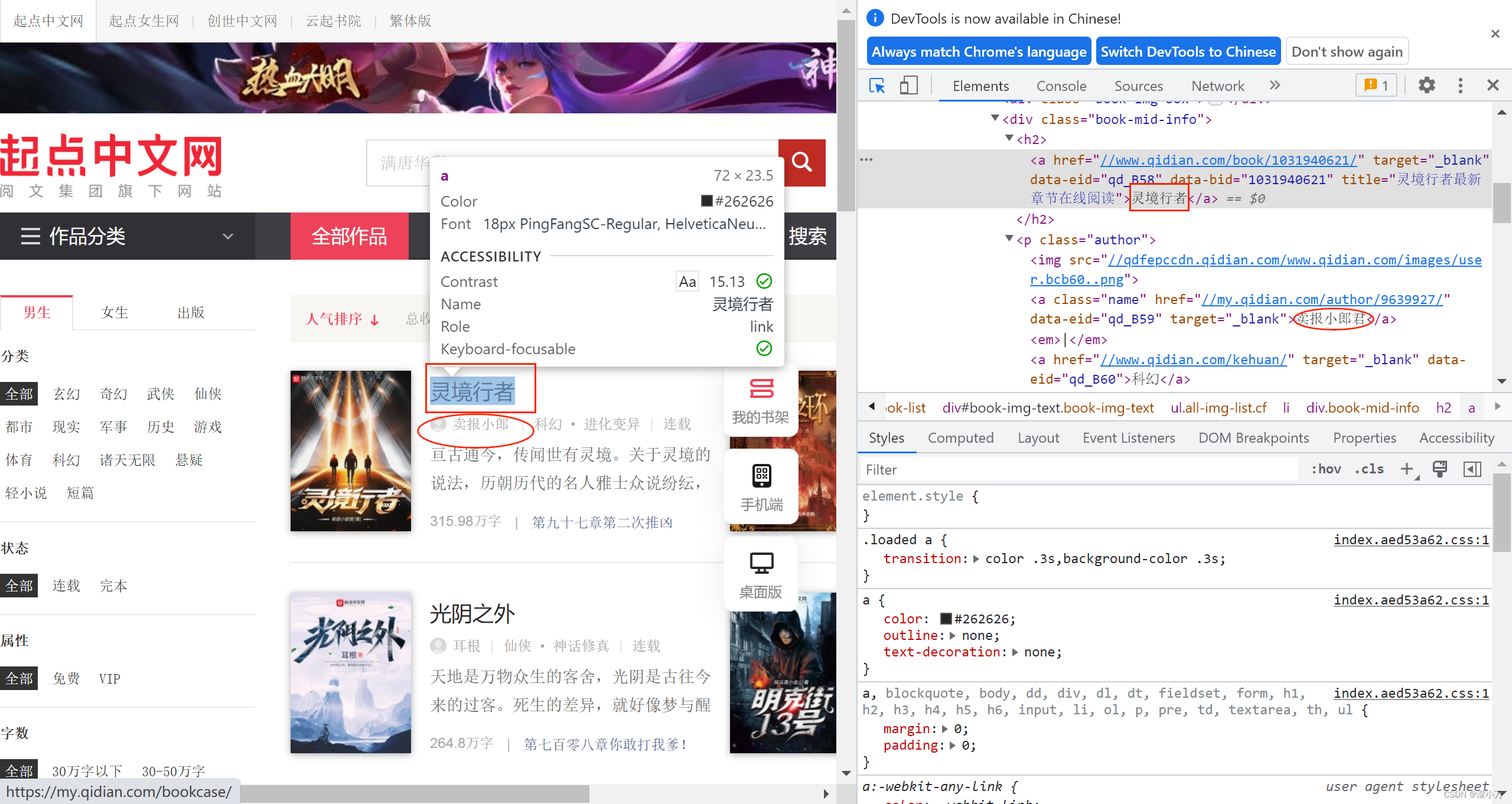Filter by 免费 attribute
The width and height of the screenshot is (1512, 804).
[66, 678]
